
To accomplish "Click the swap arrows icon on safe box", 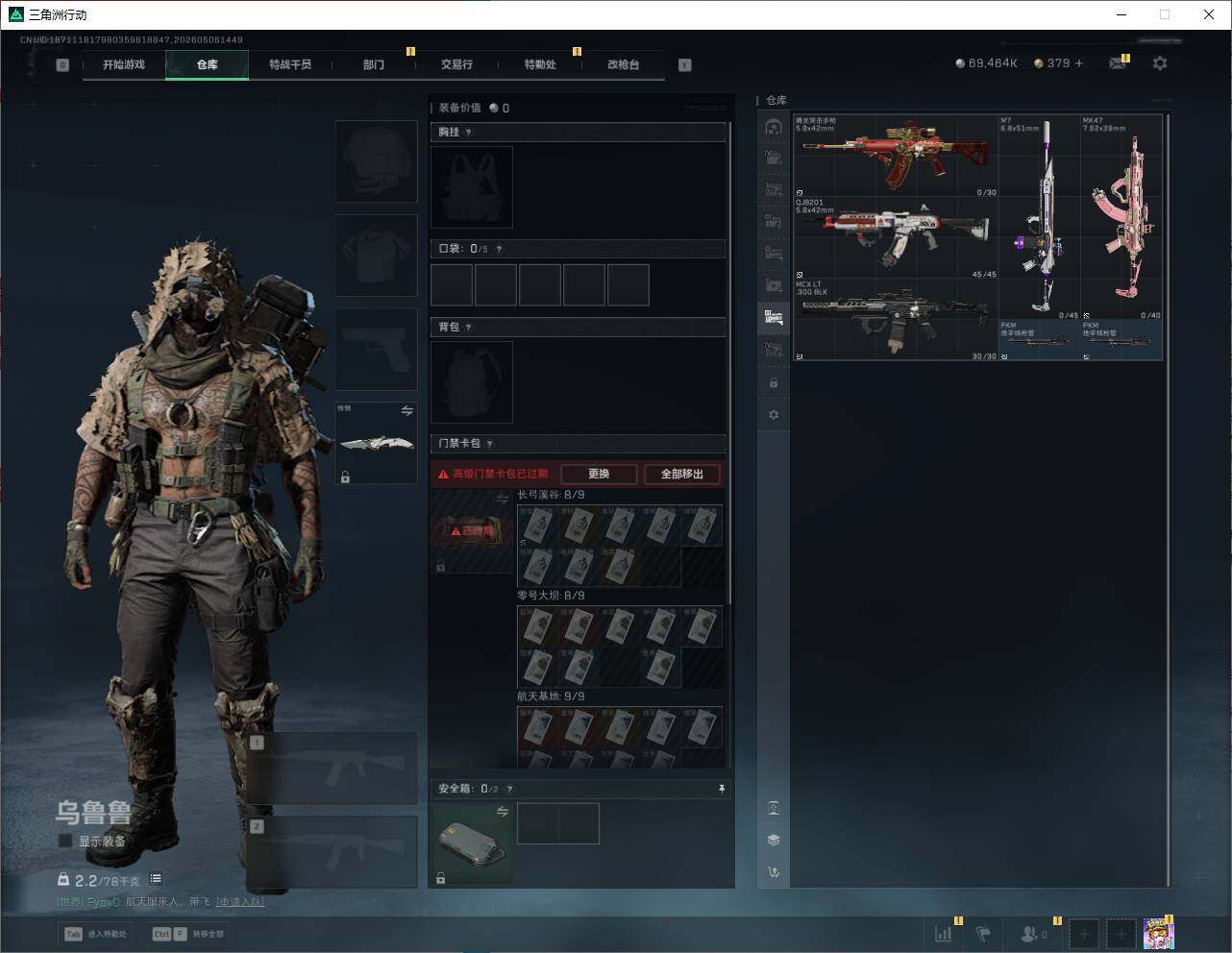I will pyautogui.click(x=502, y=812).
